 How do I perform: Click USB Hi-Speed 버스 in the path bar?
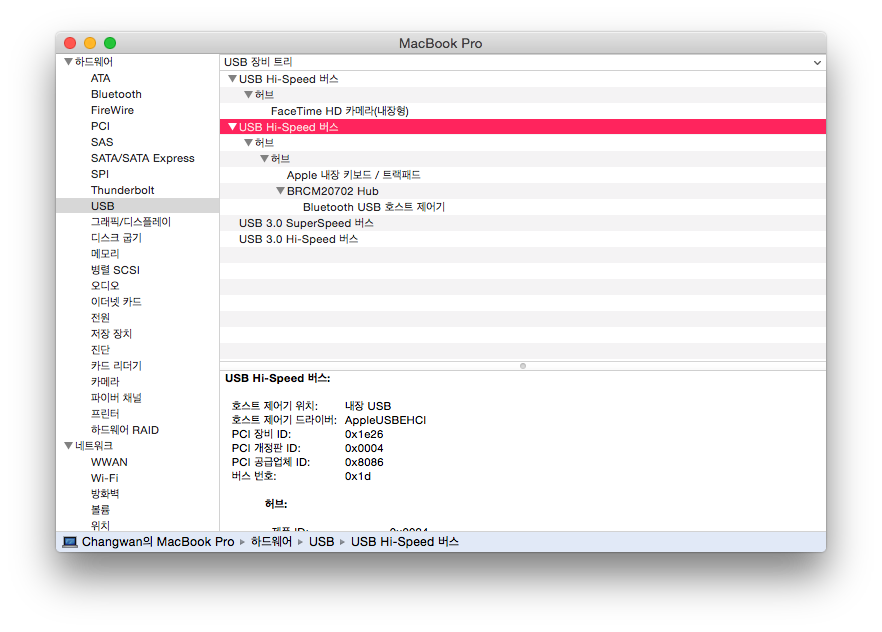pyautogui.click(x=405, y=541)
